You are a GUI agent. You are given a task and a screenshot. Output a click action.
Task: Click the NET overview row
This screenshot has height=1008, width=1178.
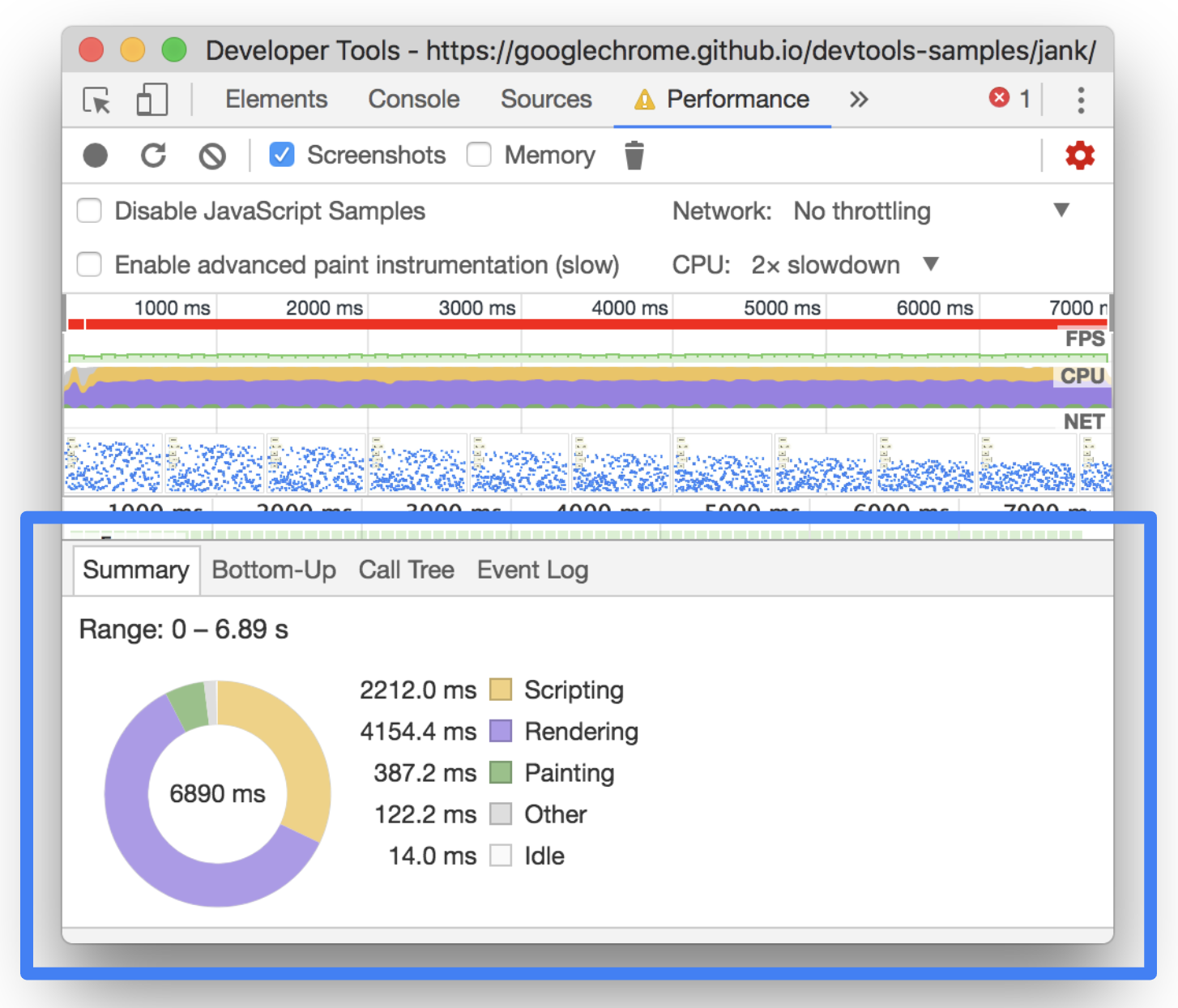pyautogui.click(x=587, y=420)
